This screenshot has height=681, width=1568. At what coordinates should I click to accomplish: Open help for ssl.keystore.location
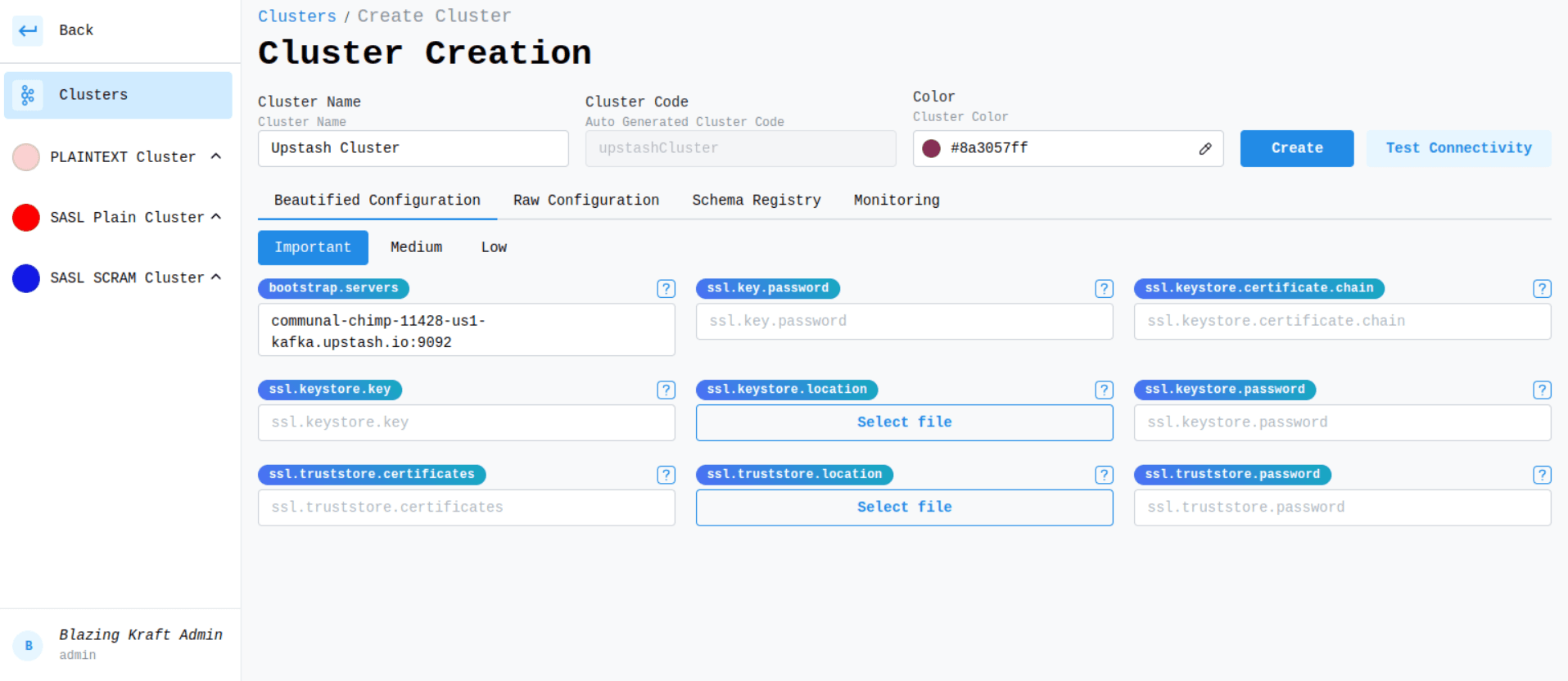coord(1104,390)
